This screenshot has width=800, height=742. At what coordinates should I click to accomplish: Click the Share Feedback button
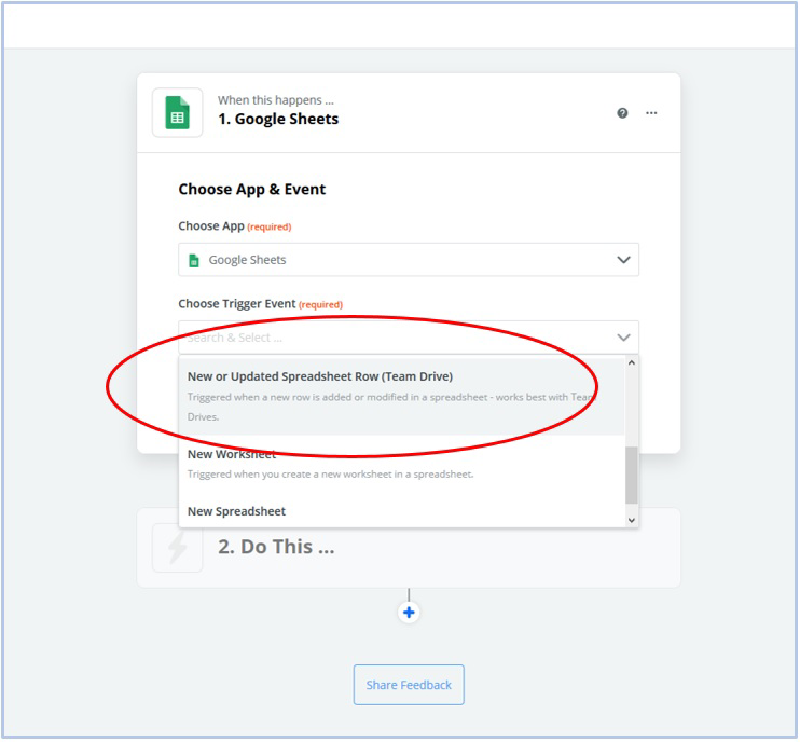click(409, 685)
